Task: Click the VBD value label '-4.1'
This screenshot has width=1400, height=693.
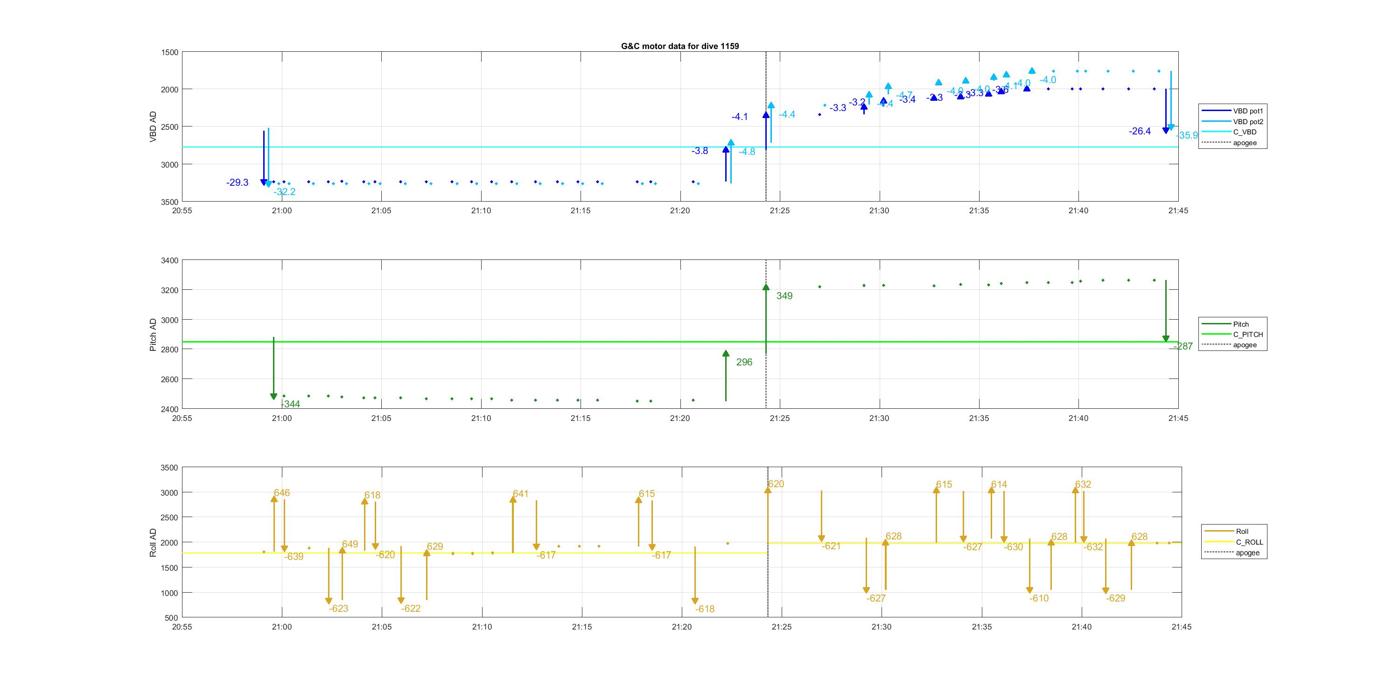Action: tap(739, 118)
